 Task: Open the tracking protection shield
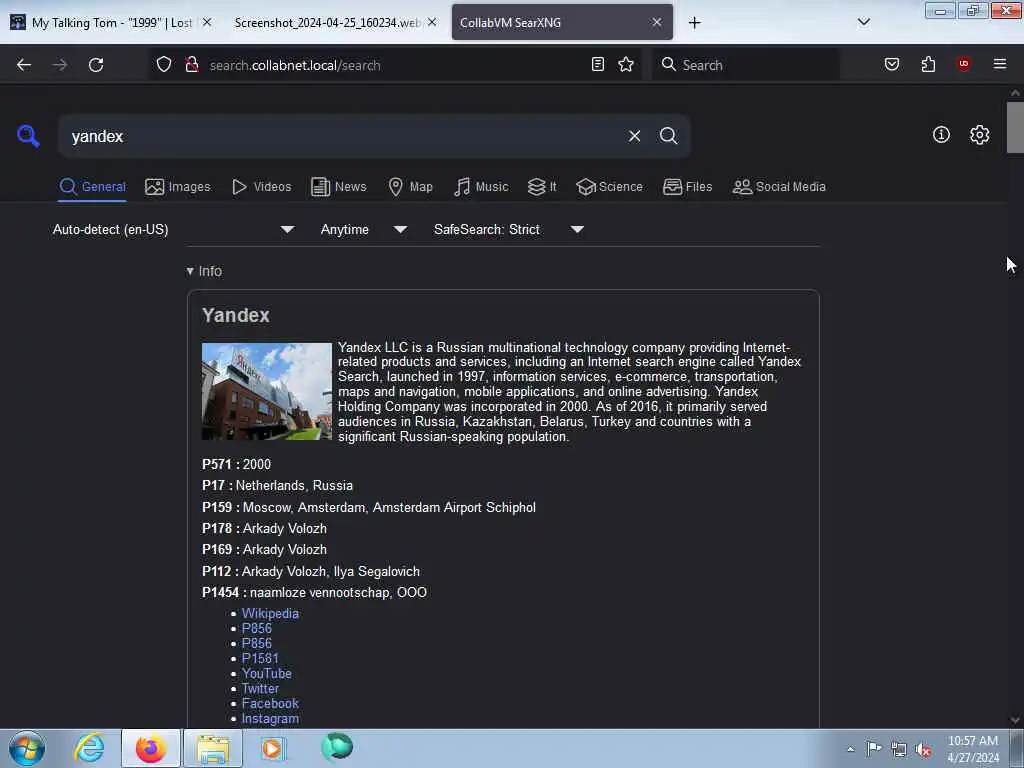(x=164, y=64)
